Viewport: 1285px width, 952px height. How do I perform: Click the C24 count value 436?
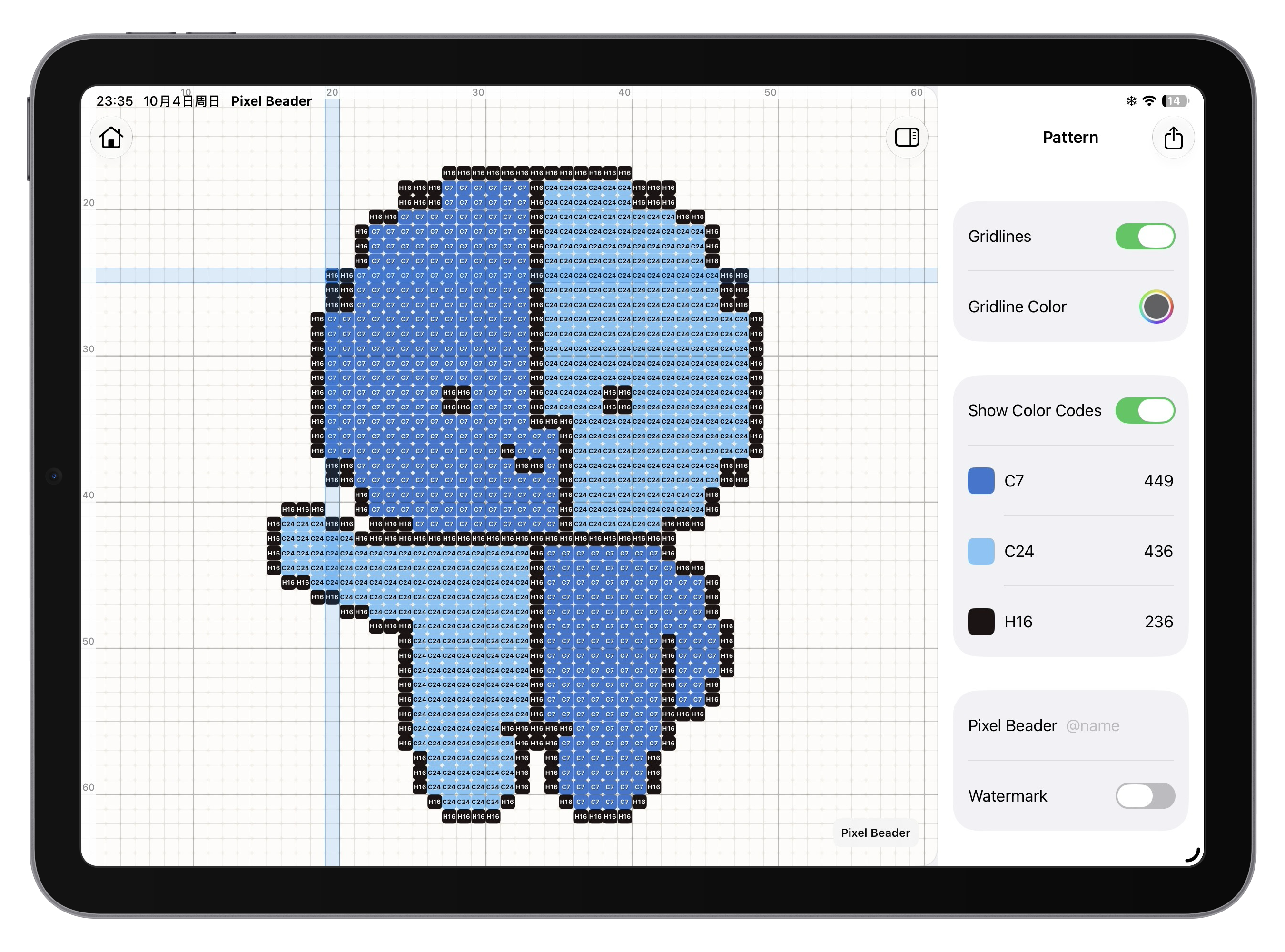(1157, 551)
